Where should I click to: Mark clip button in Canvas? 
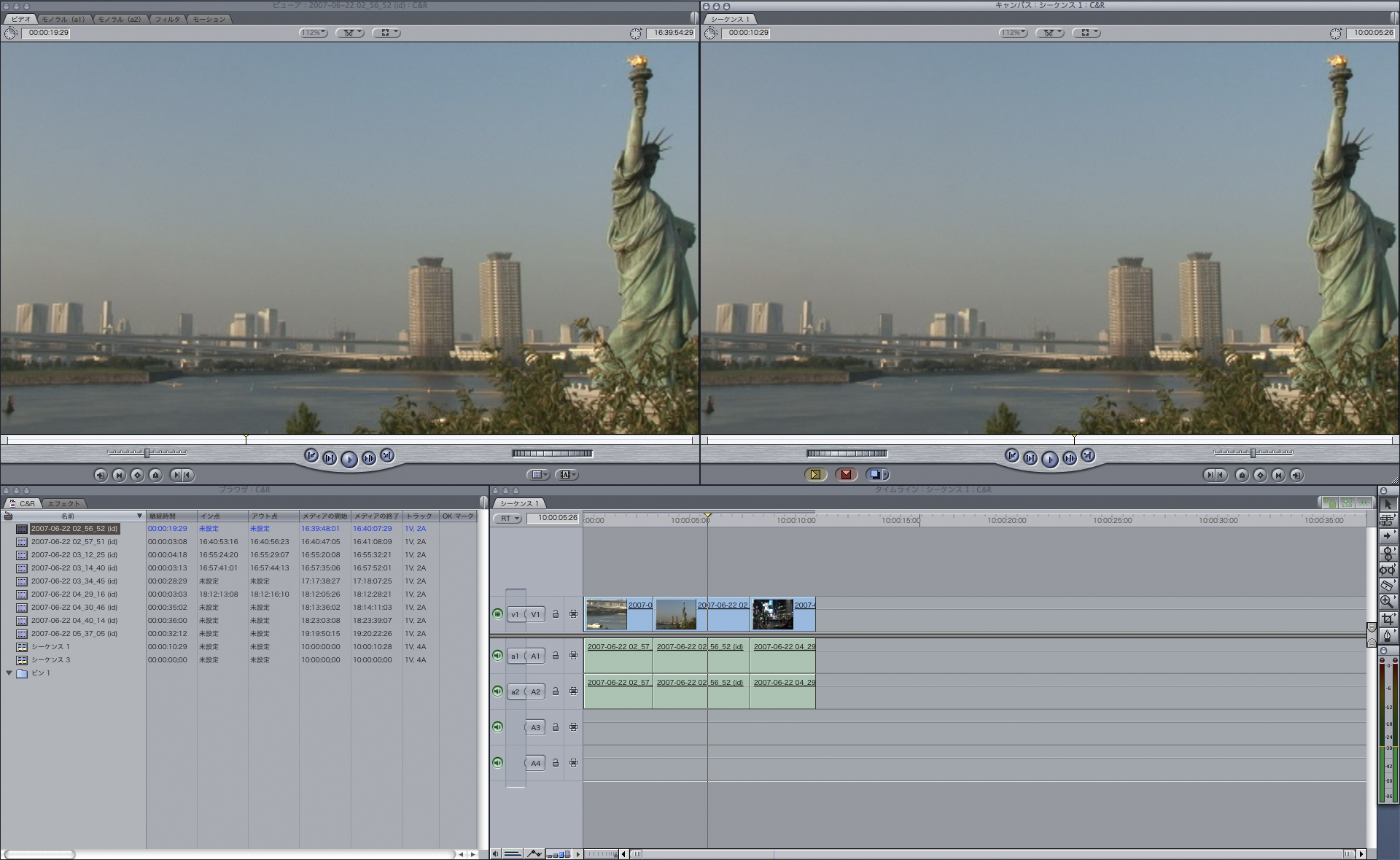[x=1278, y=475]
